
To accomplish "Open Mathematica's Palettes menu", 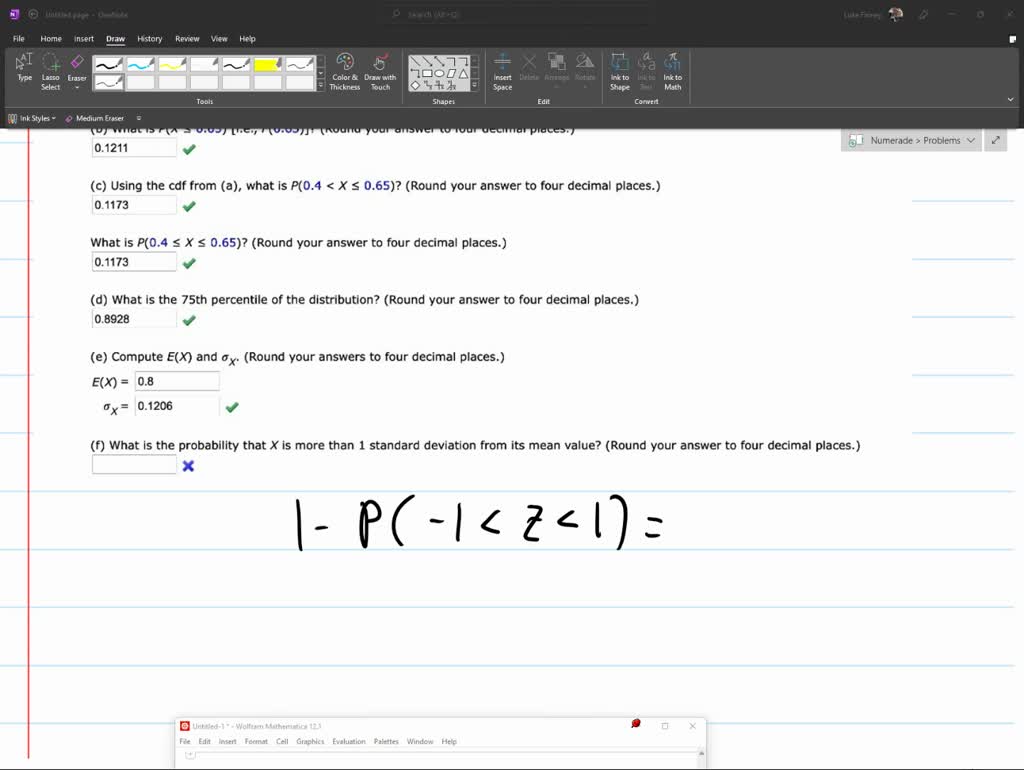I will pos(386,741).
